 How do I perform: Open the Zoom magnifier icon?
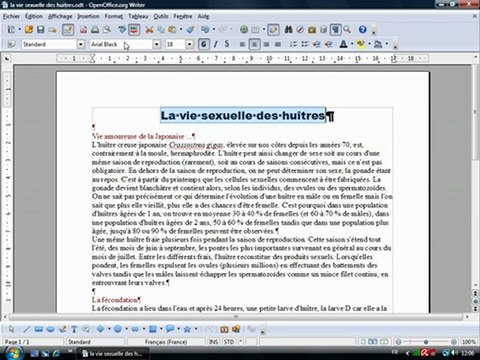347,30
